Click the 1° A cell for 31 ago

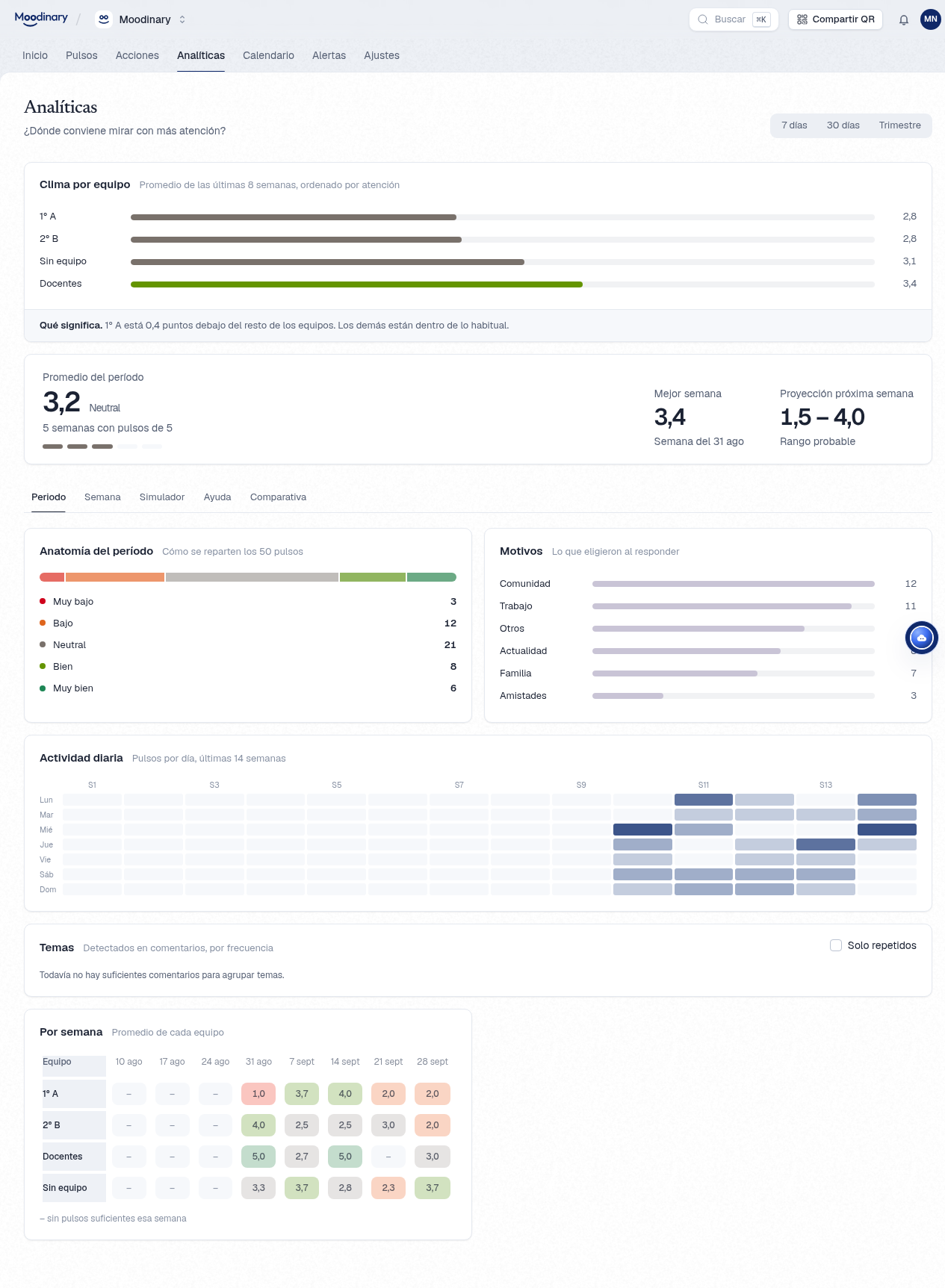[x=258, y=1094]
